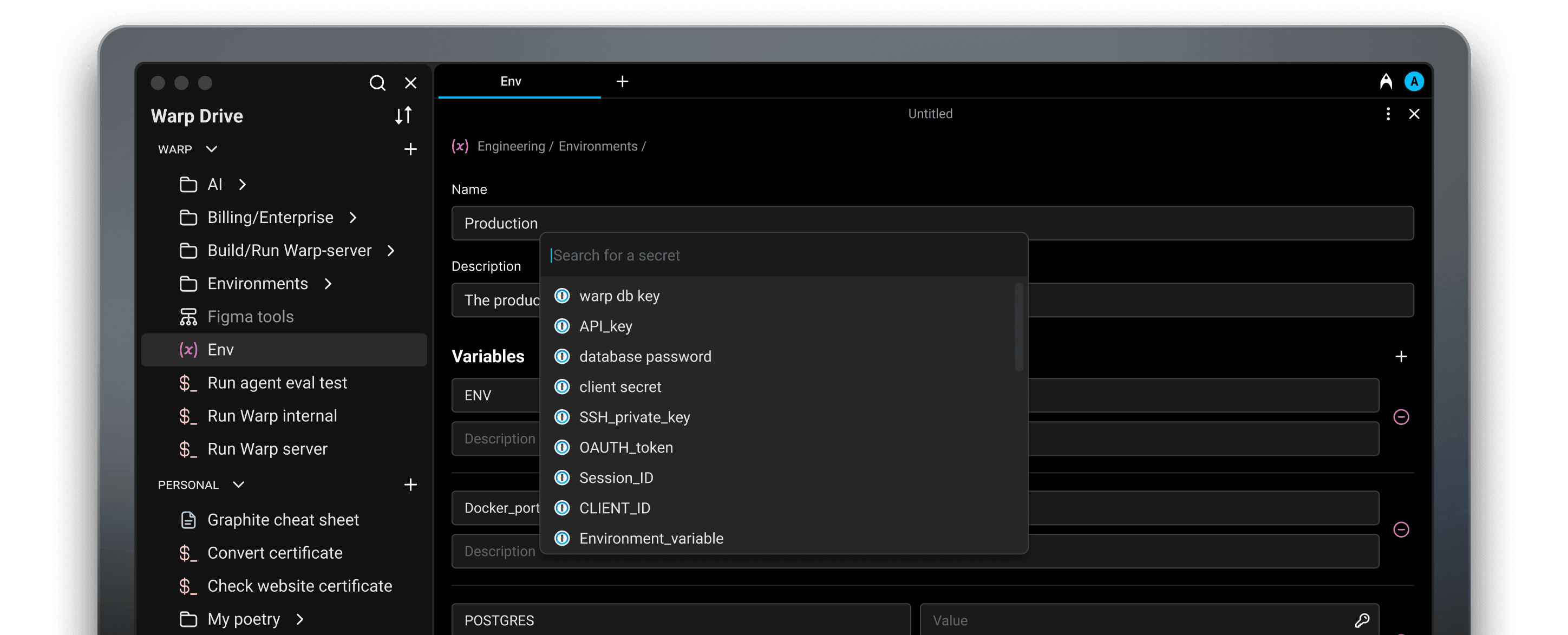Screen dimensions: 1568x635
Task: Open the Figma tools workflow
Action: pos(250,316)
